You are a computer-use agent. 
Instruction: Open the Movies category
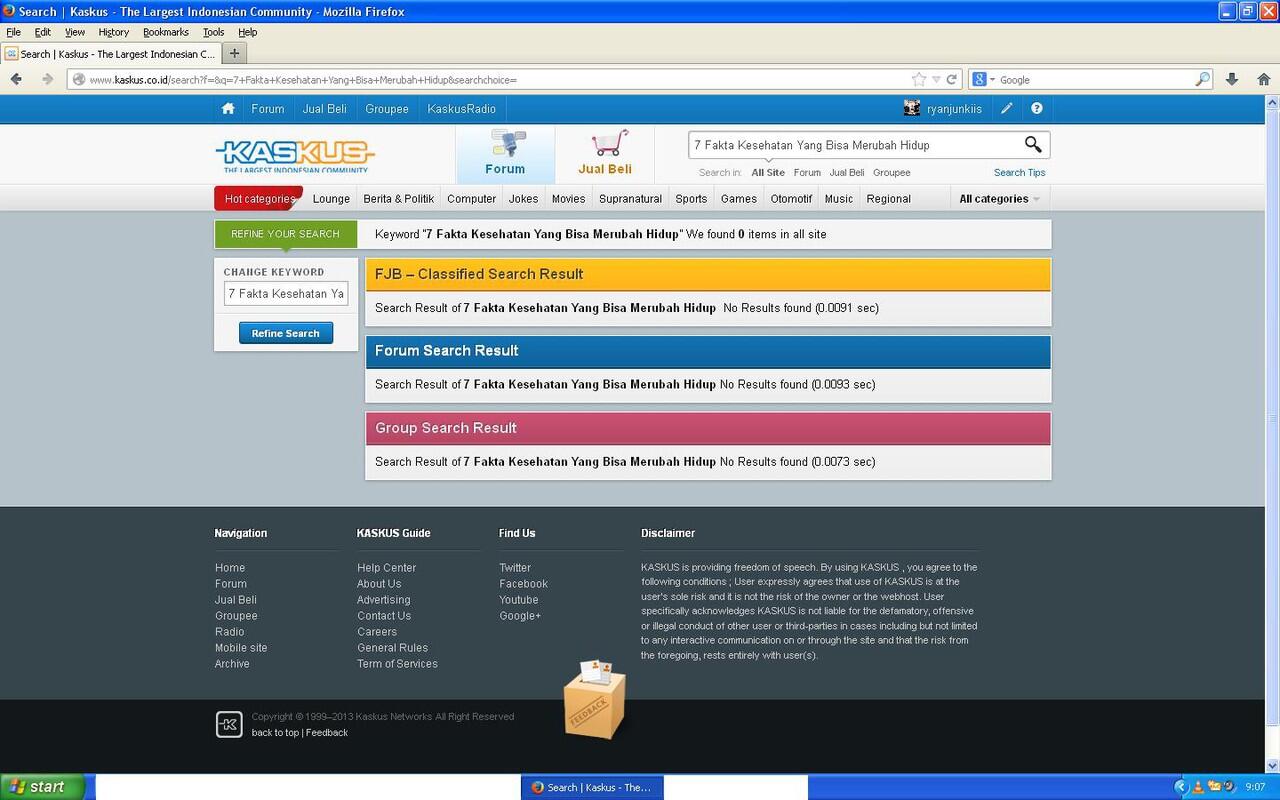point(568,199)
